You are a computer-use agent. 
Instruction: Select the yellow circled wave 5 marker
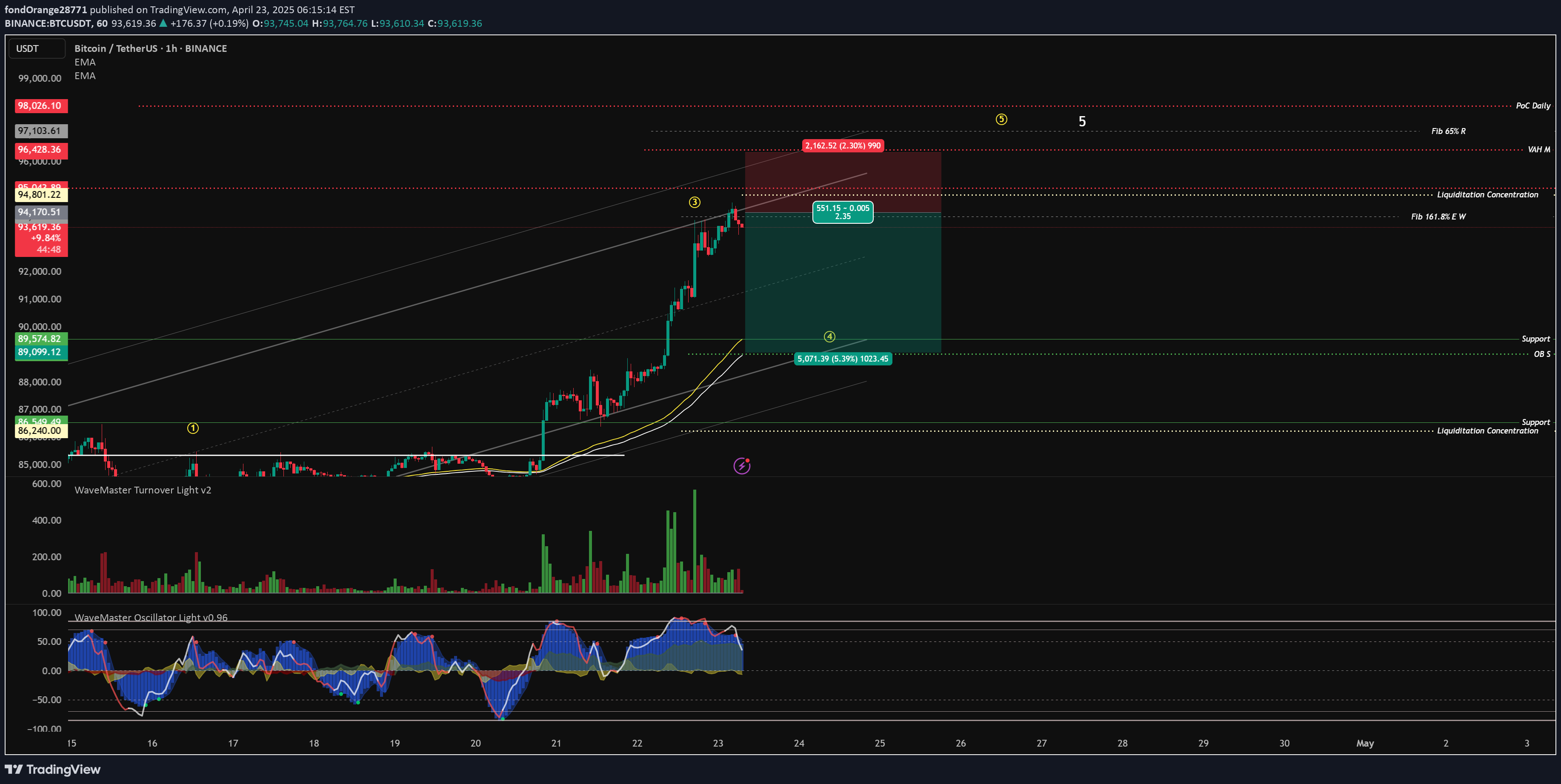click(x=1001, y=120)
